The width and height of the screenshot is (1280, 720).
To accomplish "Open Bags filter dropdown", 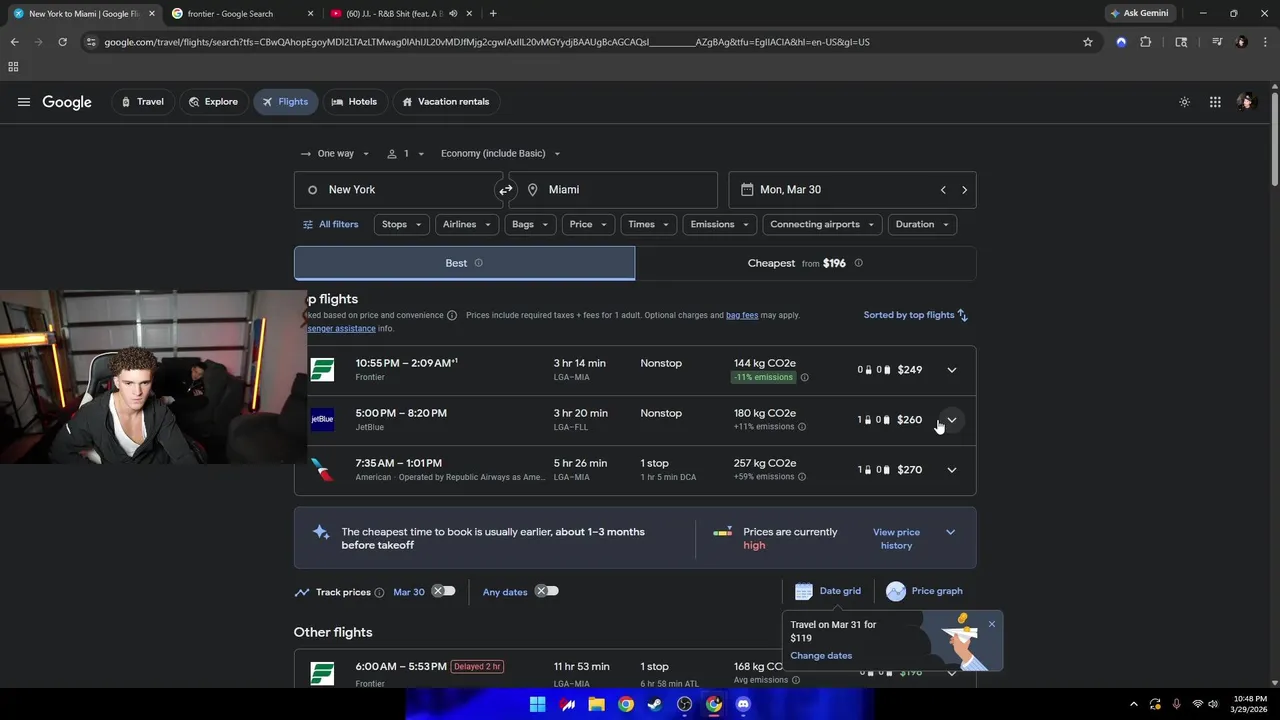I will (530, 225).
